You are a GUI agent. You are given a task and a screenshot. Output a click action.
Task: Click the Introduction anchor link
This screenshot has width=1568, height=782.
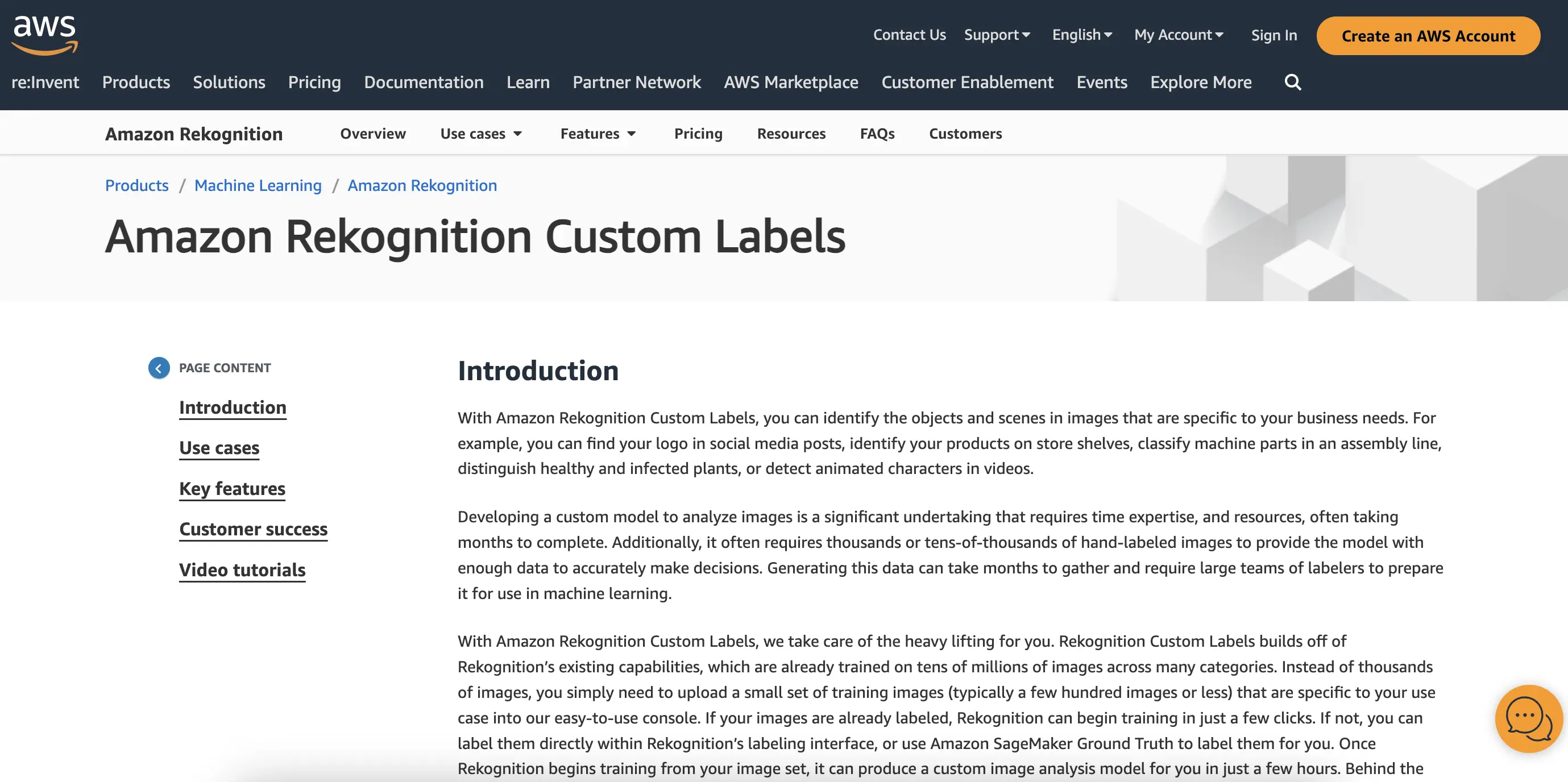click(x=233, y=407)
